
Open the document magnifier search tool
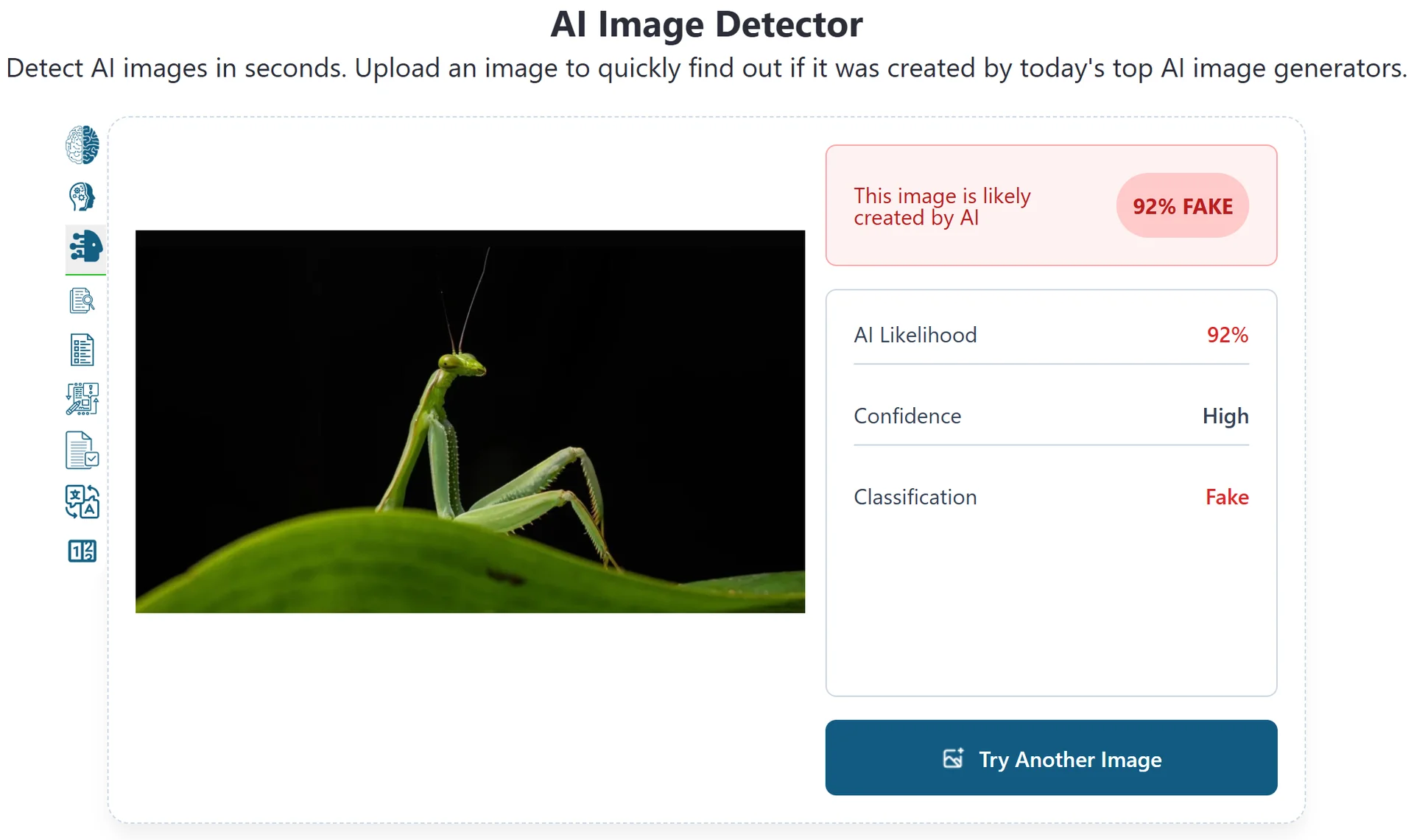coord(82,300)
